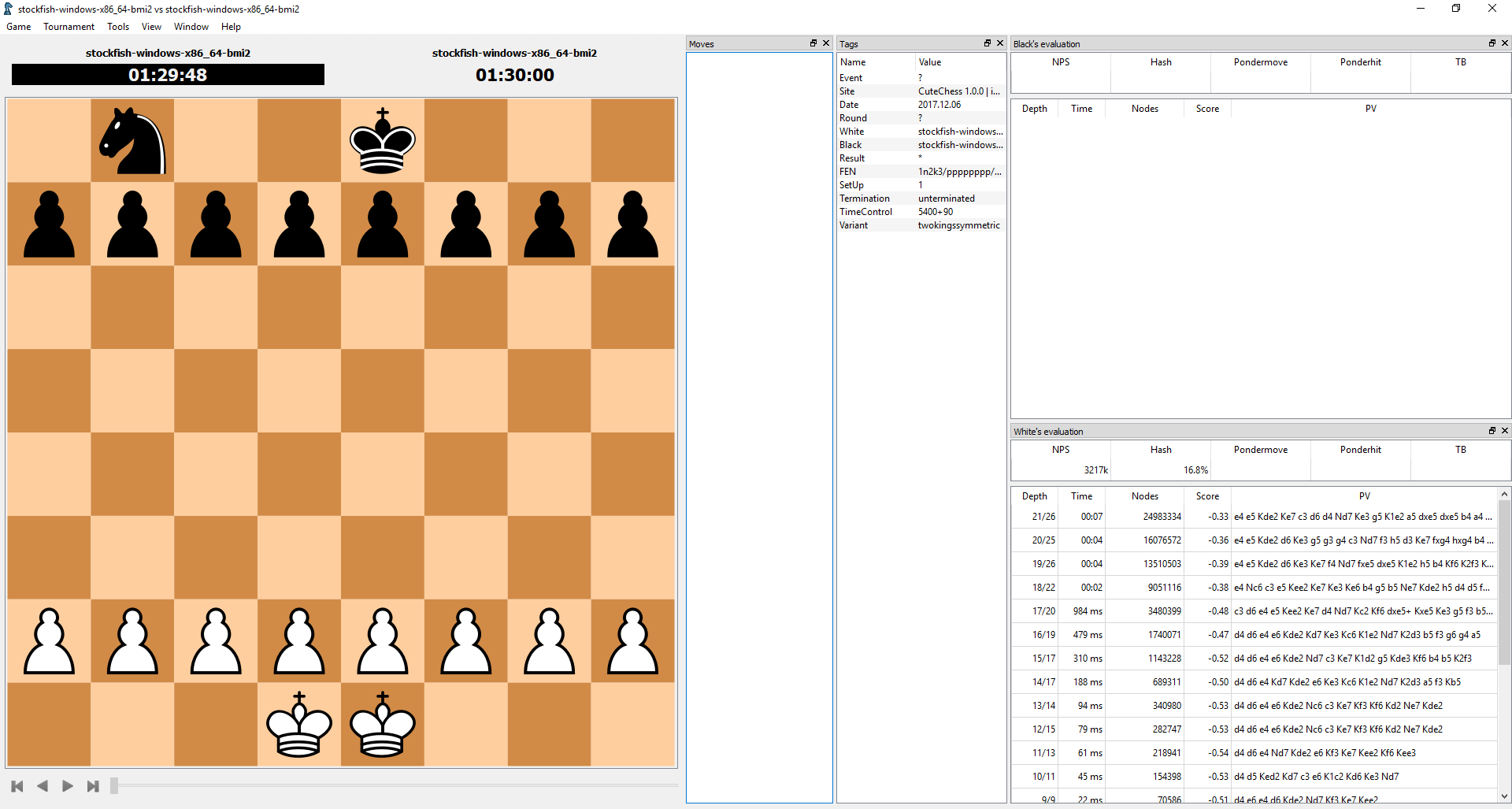
Task: Step back one move
Action: [x=43, y=786]
